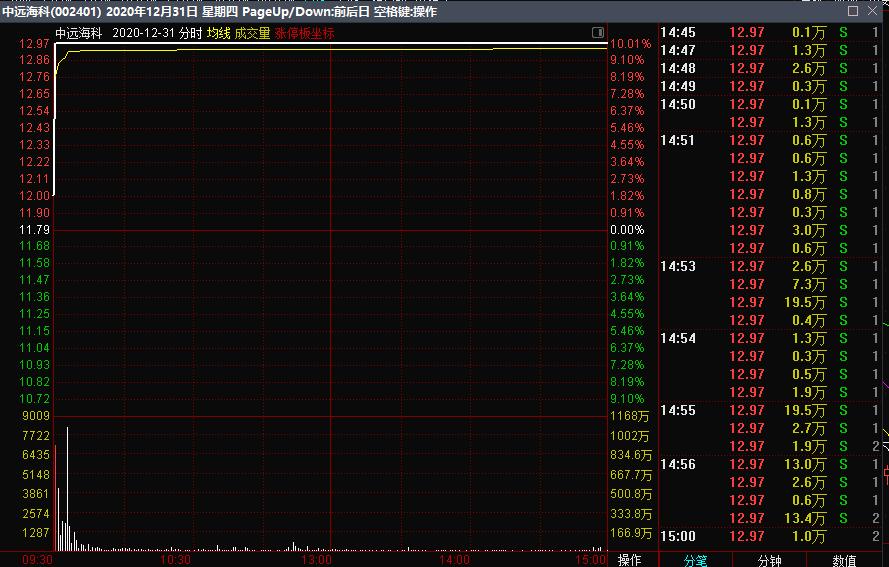This screenshot has width=889, height=567.
Task: Click the 2.7万 volume cell
Action: 809,428
